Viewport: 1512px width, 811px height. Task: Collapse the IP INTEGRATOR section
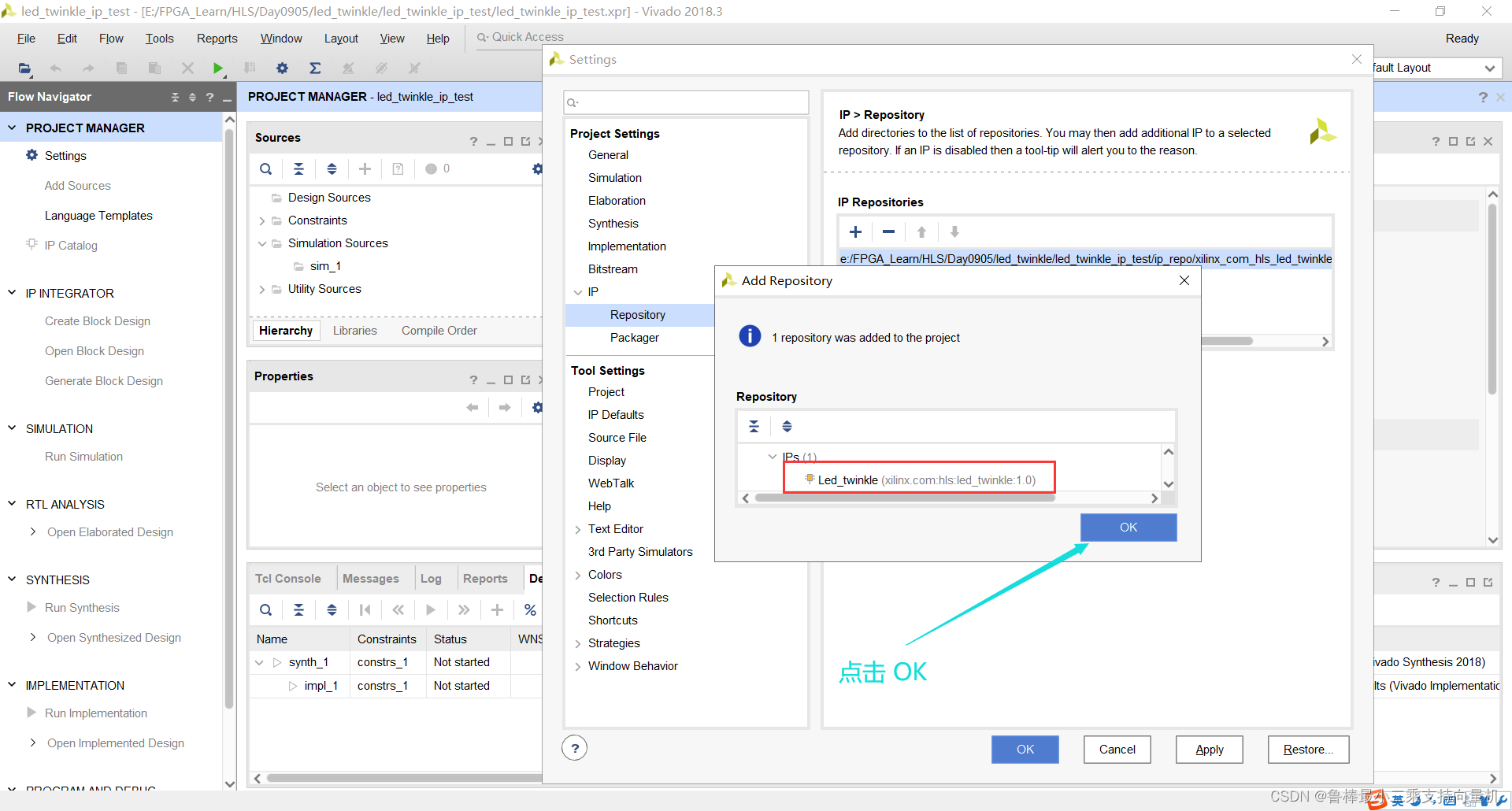[12, 293]
